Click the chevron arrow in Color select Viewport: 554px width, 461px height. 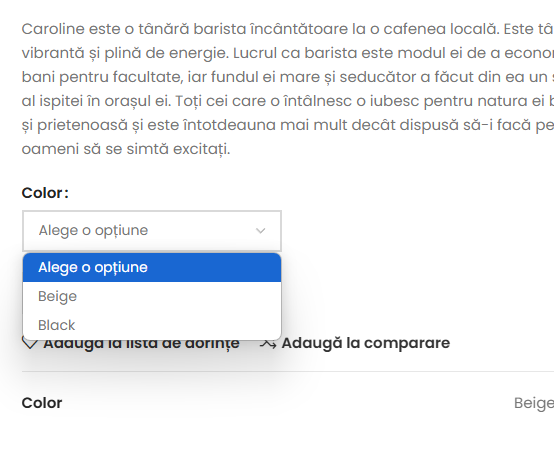pos(261,231)
